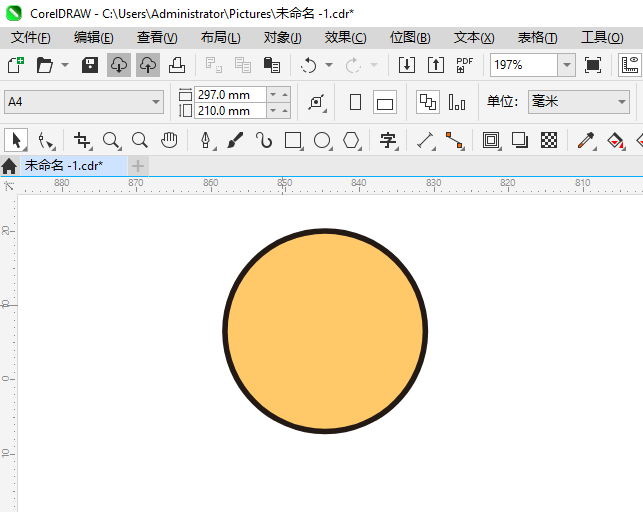The height and width of the screenshot is (512, 643).
Task: Select the Artistic Media brush tool
Action: tap(235, 140)
